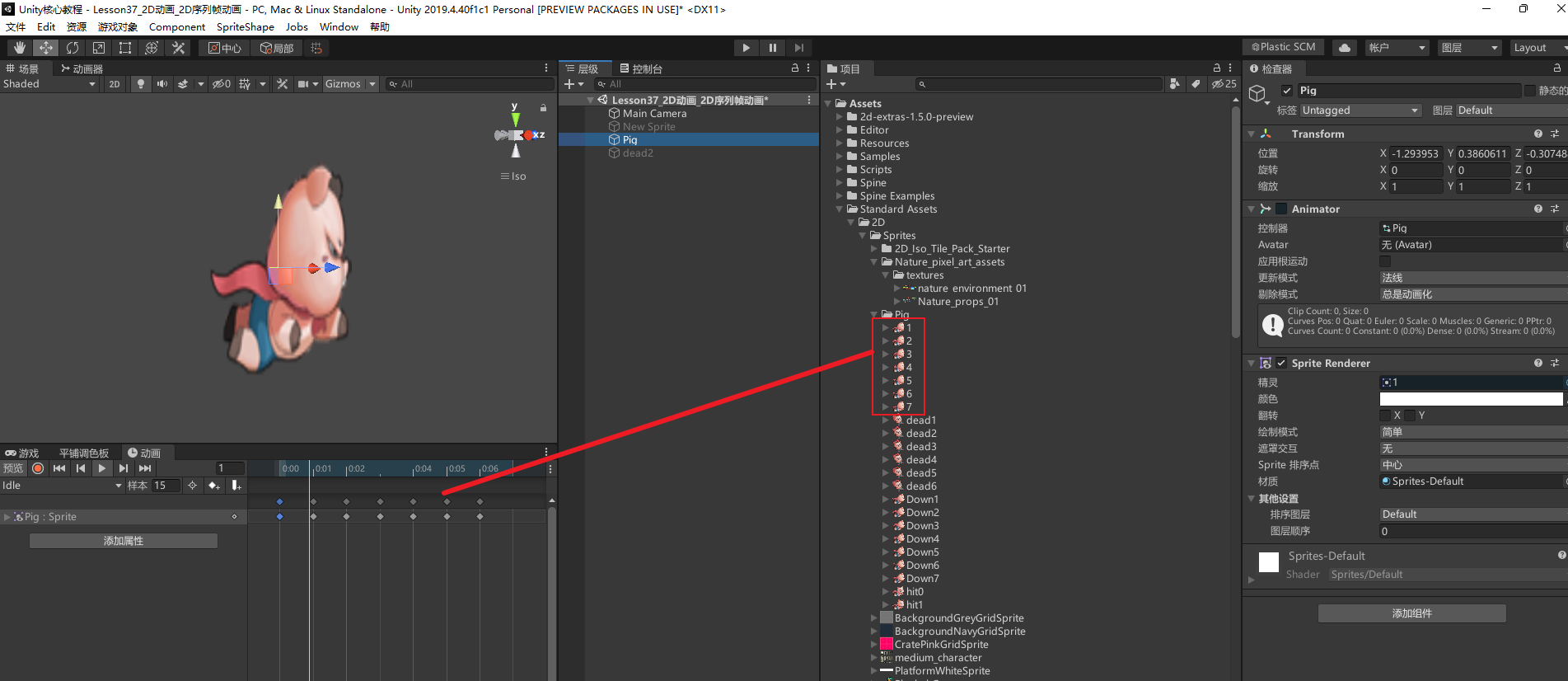Click the scene view search field
Image resolution: width=1568 pixels, height=681 pixels.
coord(470,84)
